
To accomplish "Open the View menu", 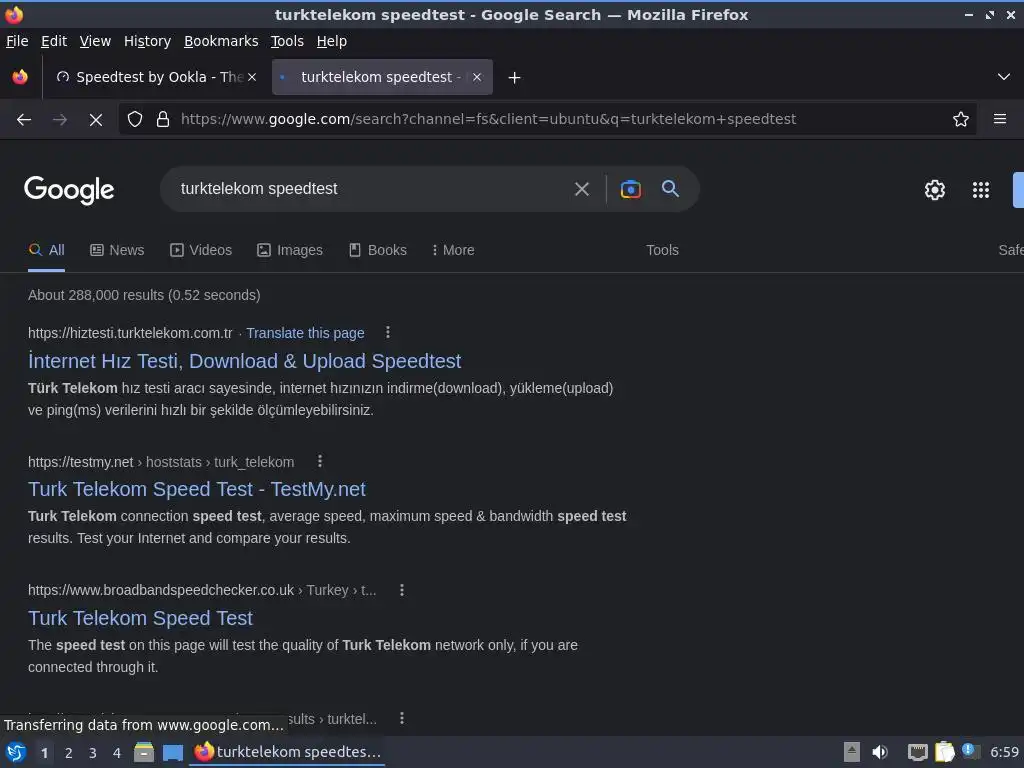I will (x=95, y=41).
